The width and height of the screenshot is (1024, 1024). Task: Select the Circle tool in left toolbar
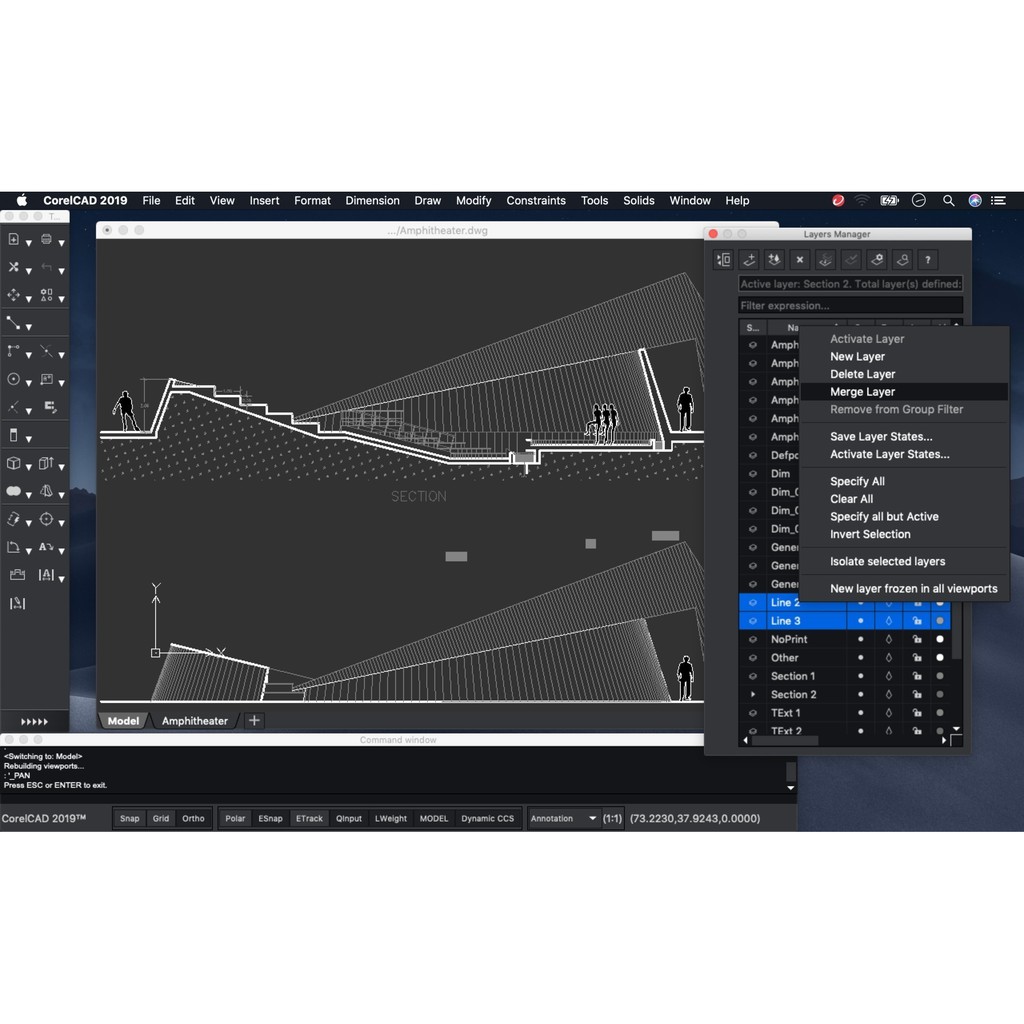click(13, 380)
